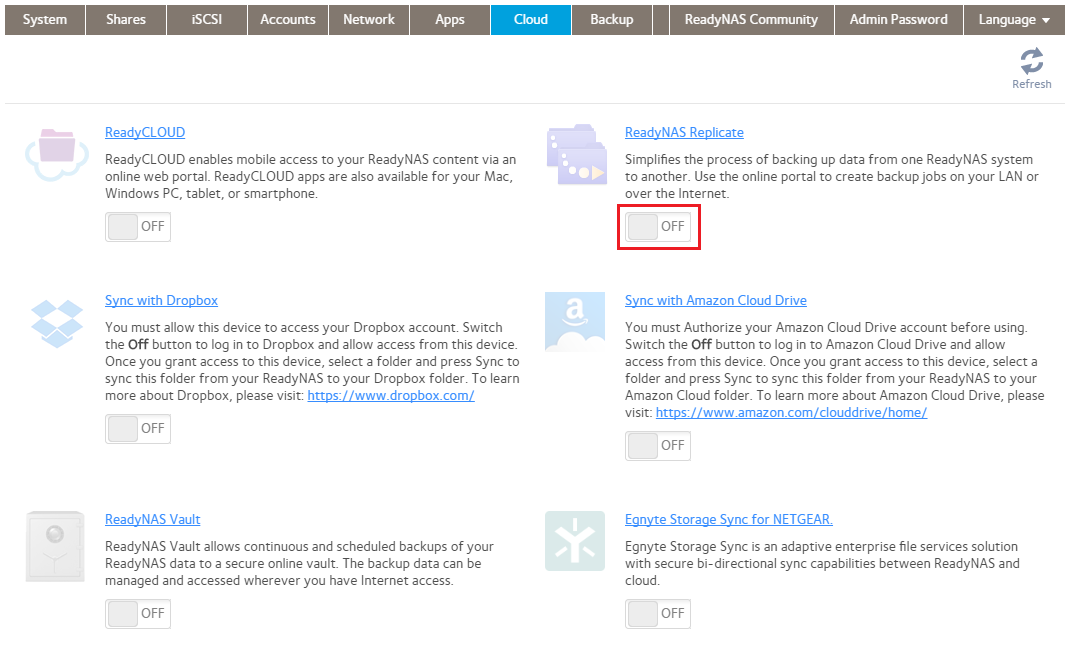Screen dimensions: 1071x647
Task: Open Egnyte Storage Sync for NETGEAR link
Action: pyautogui.click(x=729, y=520)
